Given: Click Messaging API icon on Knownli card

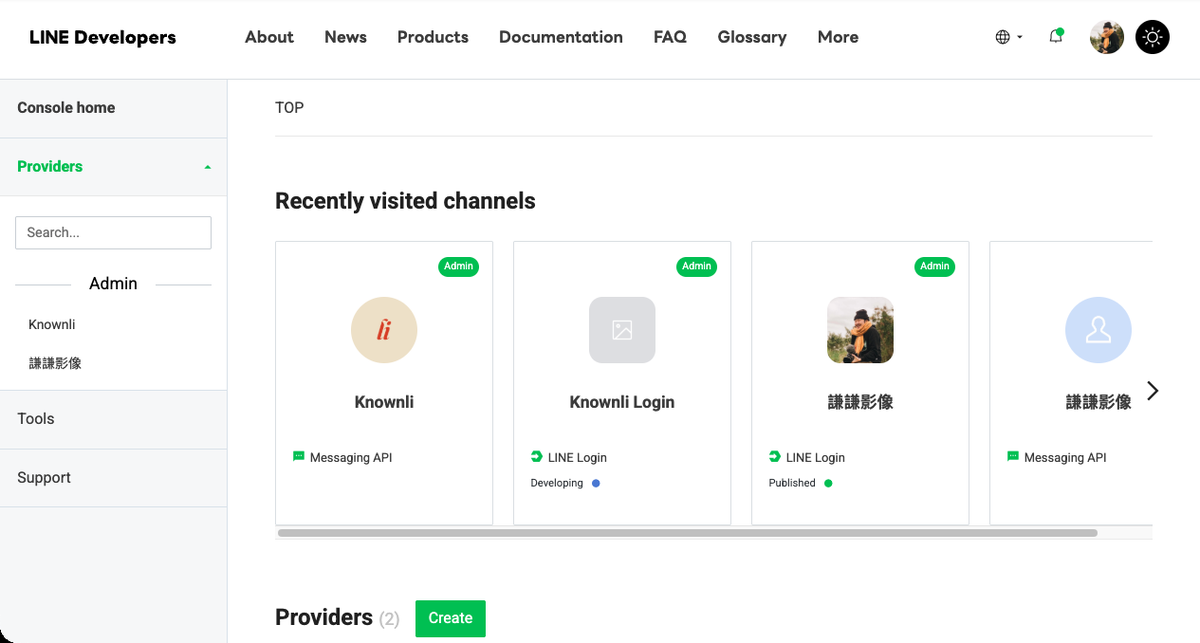Looking at the screenshot, I should pyautogui.click(x=298, y=456).
